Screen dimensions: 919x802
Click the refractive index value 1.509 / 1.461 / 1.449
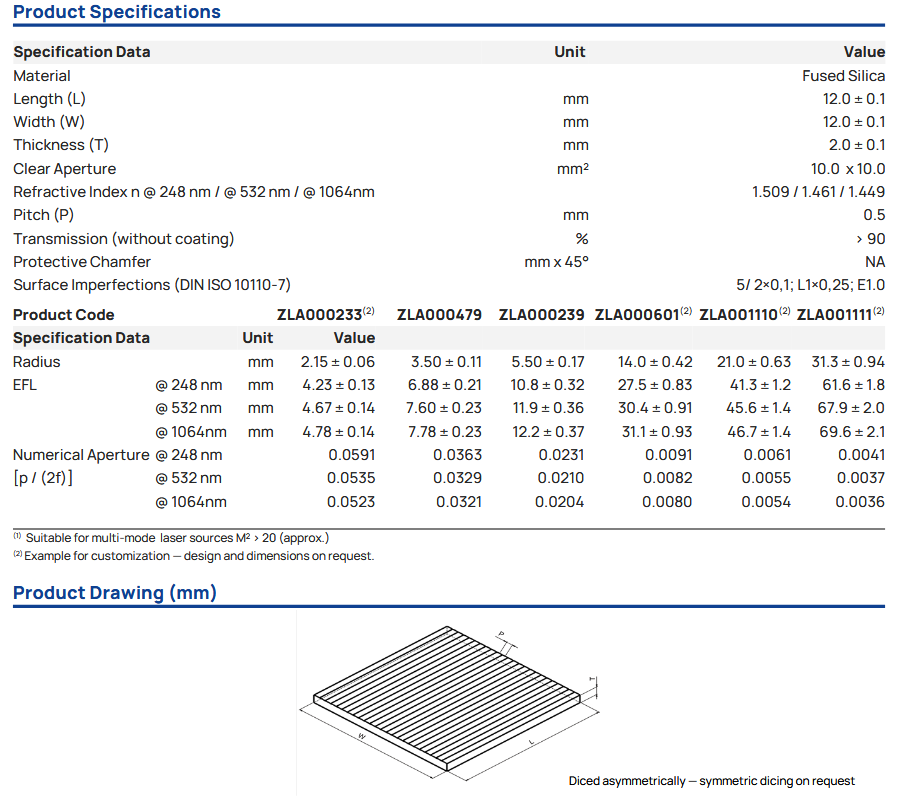coord(818,192)
